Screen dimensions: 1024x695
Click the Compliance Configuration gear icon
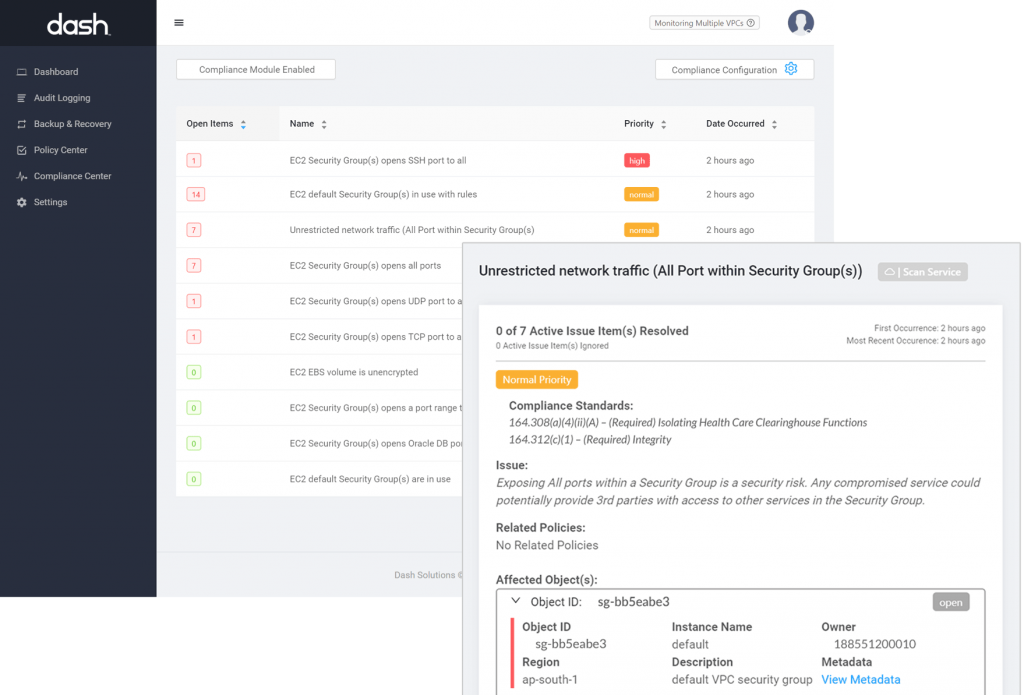[791, 69]
